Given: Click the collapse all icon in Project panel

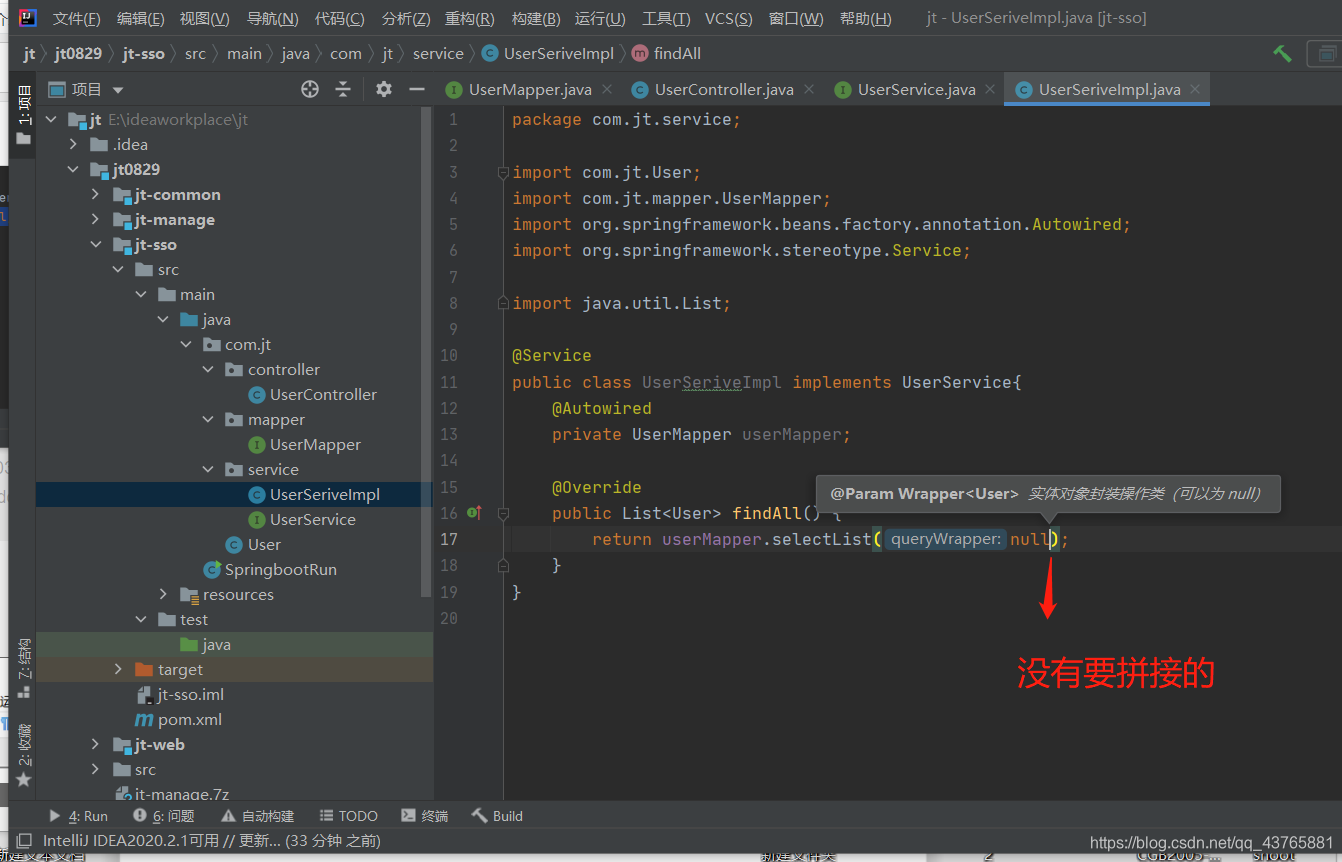Looking at the screenshot, I should (343, 89).
